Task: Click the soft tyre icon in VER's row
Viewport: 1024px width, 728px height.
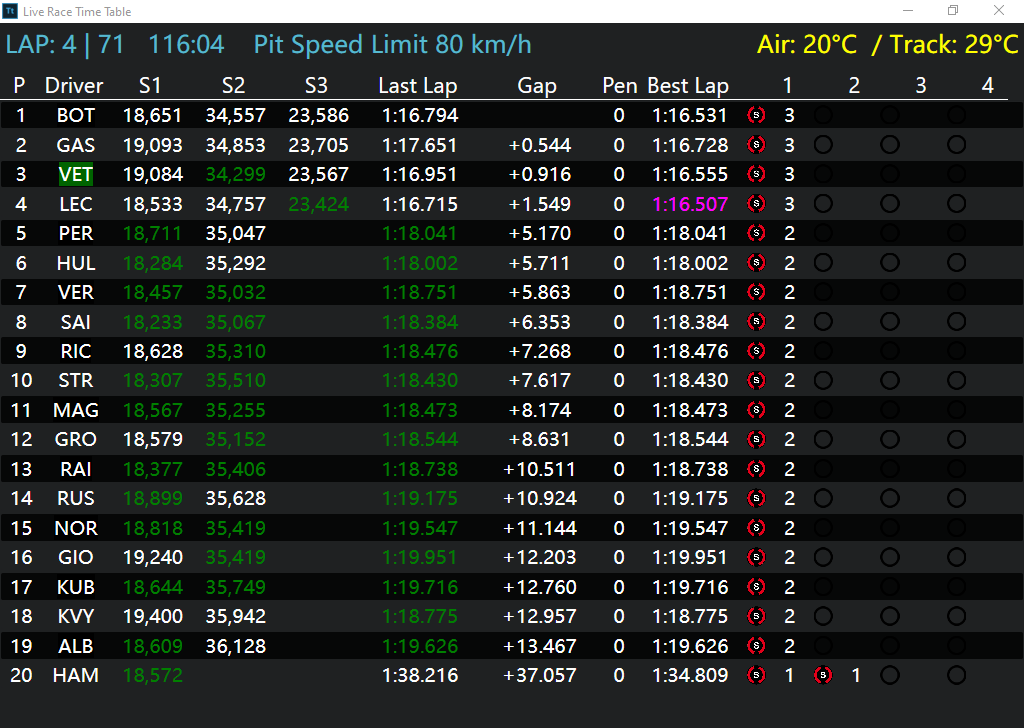Action: (x=756, y=292)
